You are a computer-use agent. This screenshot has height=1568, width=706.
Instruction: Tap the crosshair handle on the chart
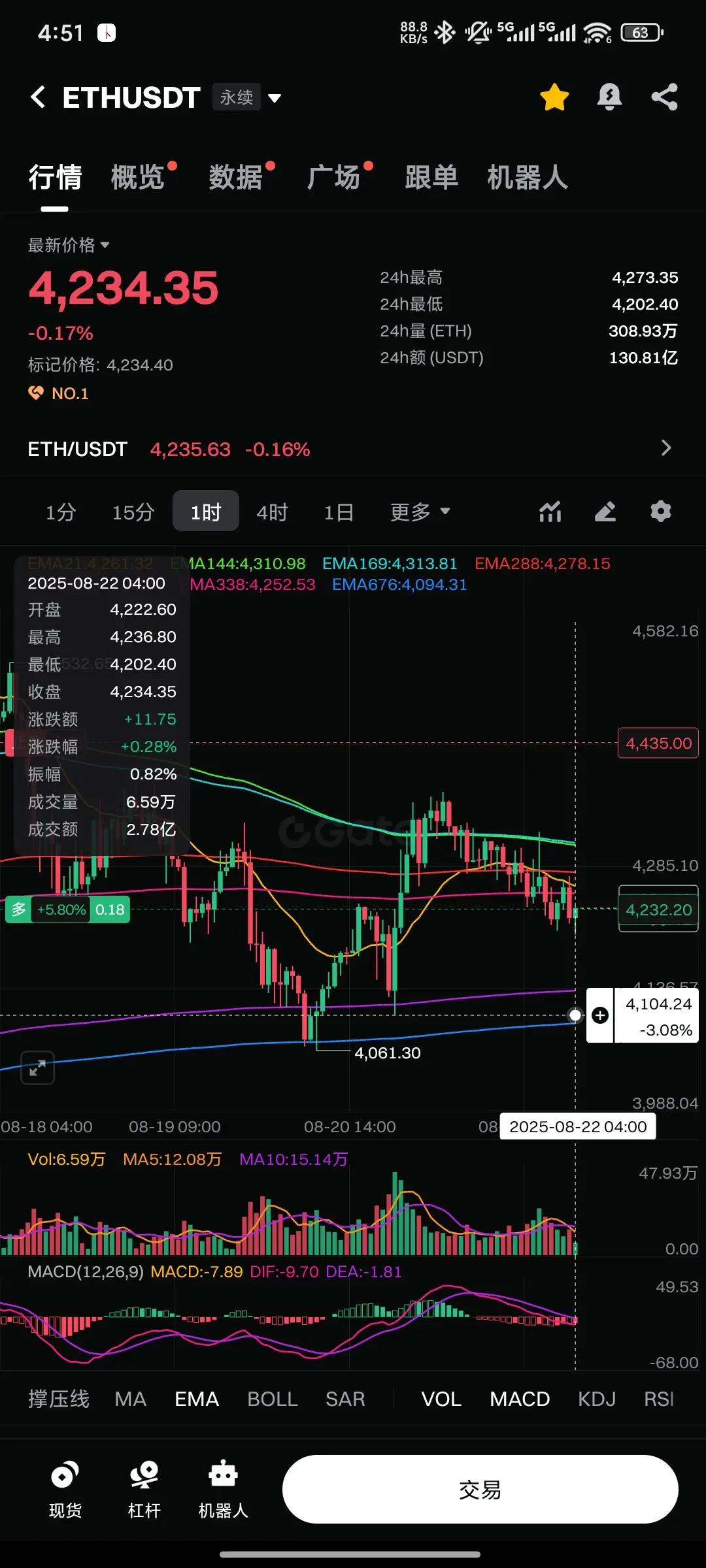(x=575, y=1015)
